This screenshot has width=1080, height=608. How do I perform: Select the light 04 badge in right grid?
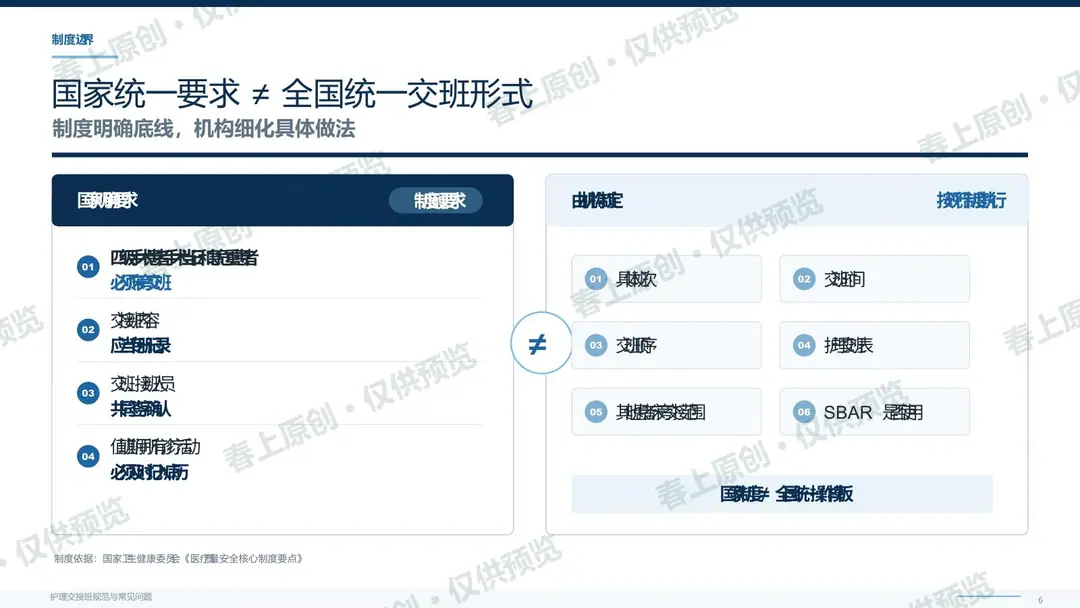click(804, 345)
